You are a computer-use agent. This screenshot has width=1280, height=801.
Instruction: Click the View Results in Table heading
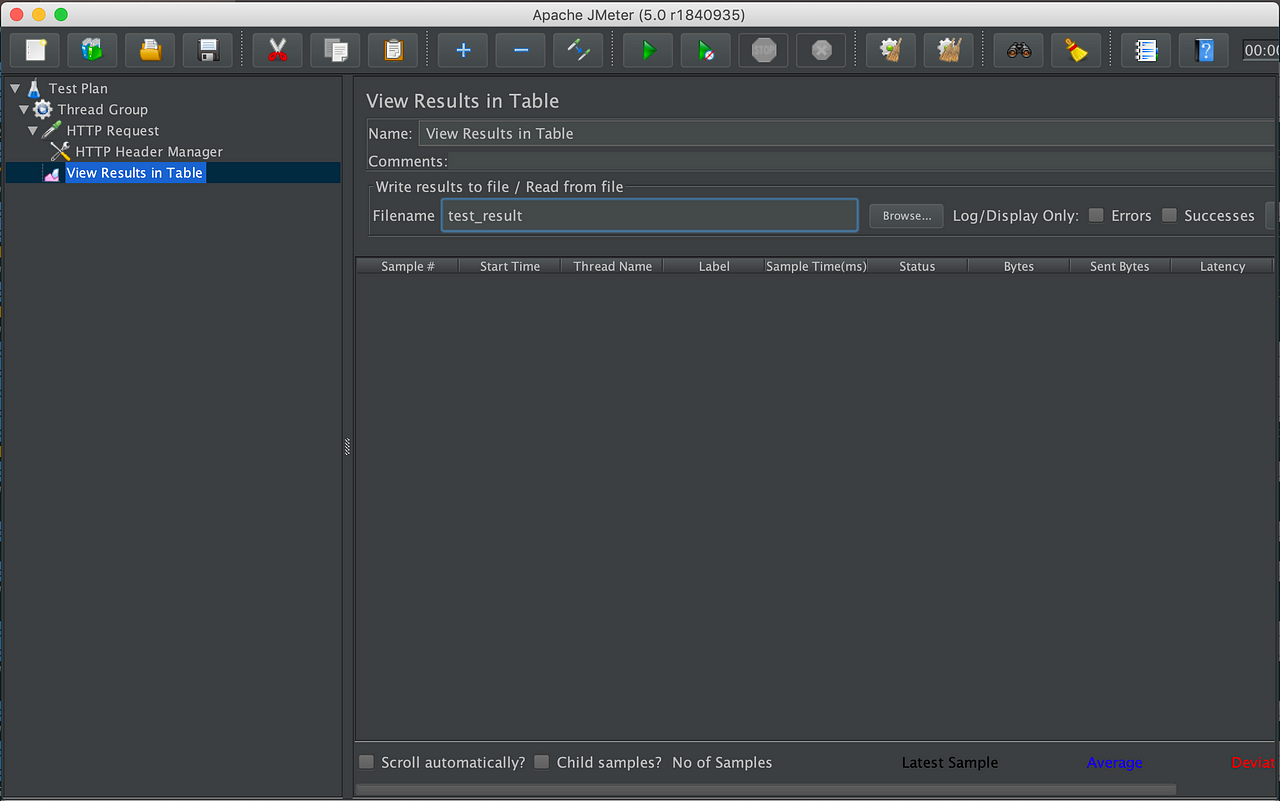(463, 101)
